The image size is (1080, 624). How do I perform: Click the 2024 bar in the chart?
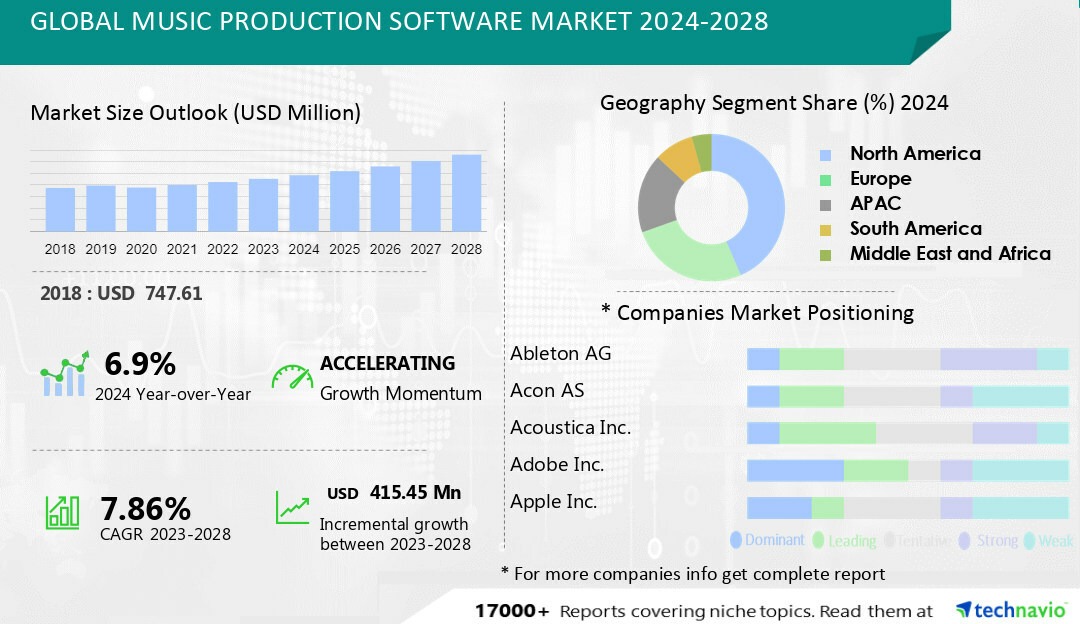[304, 203]
